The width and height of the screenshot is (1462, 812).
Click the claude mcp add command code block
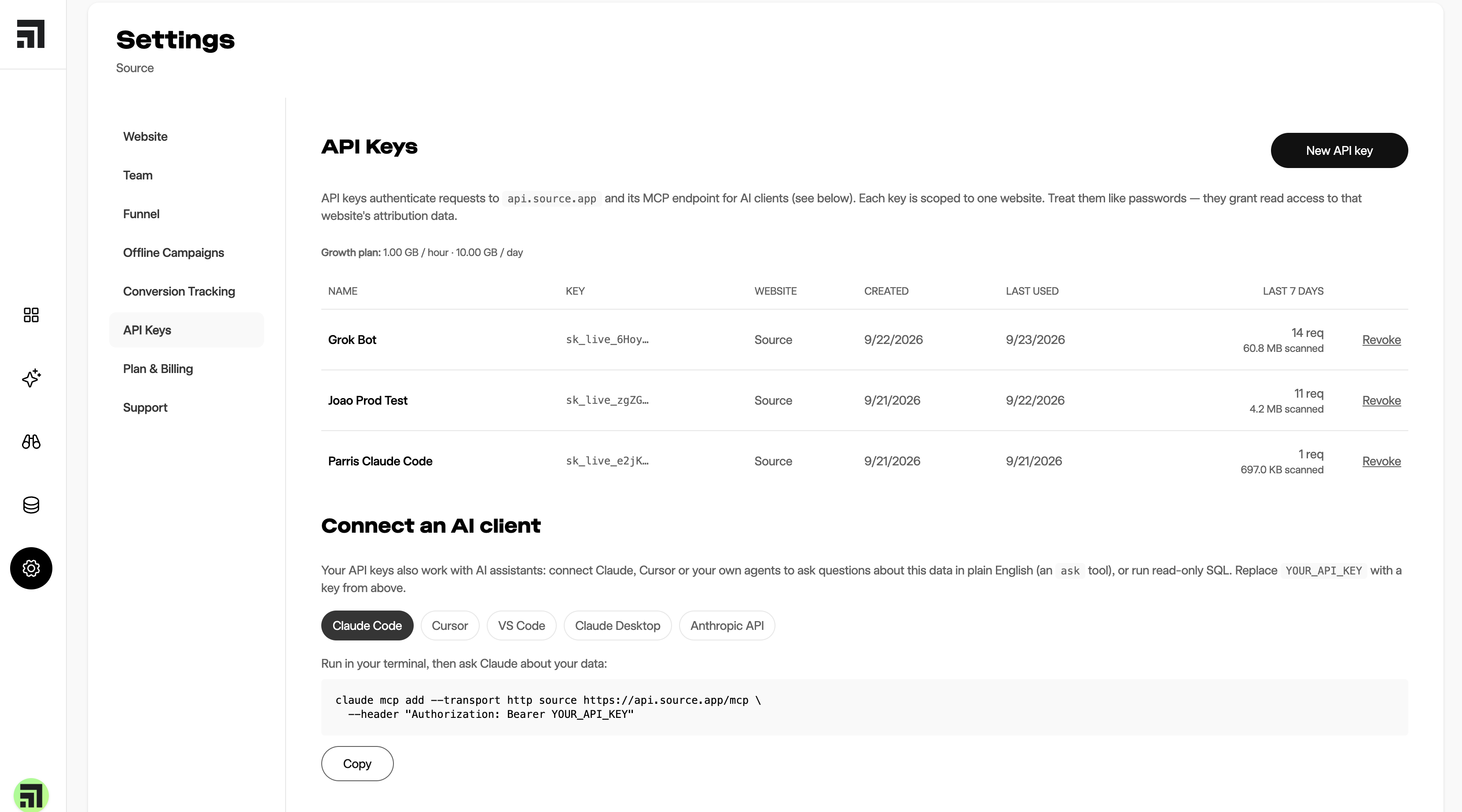[x=864, y=707]
